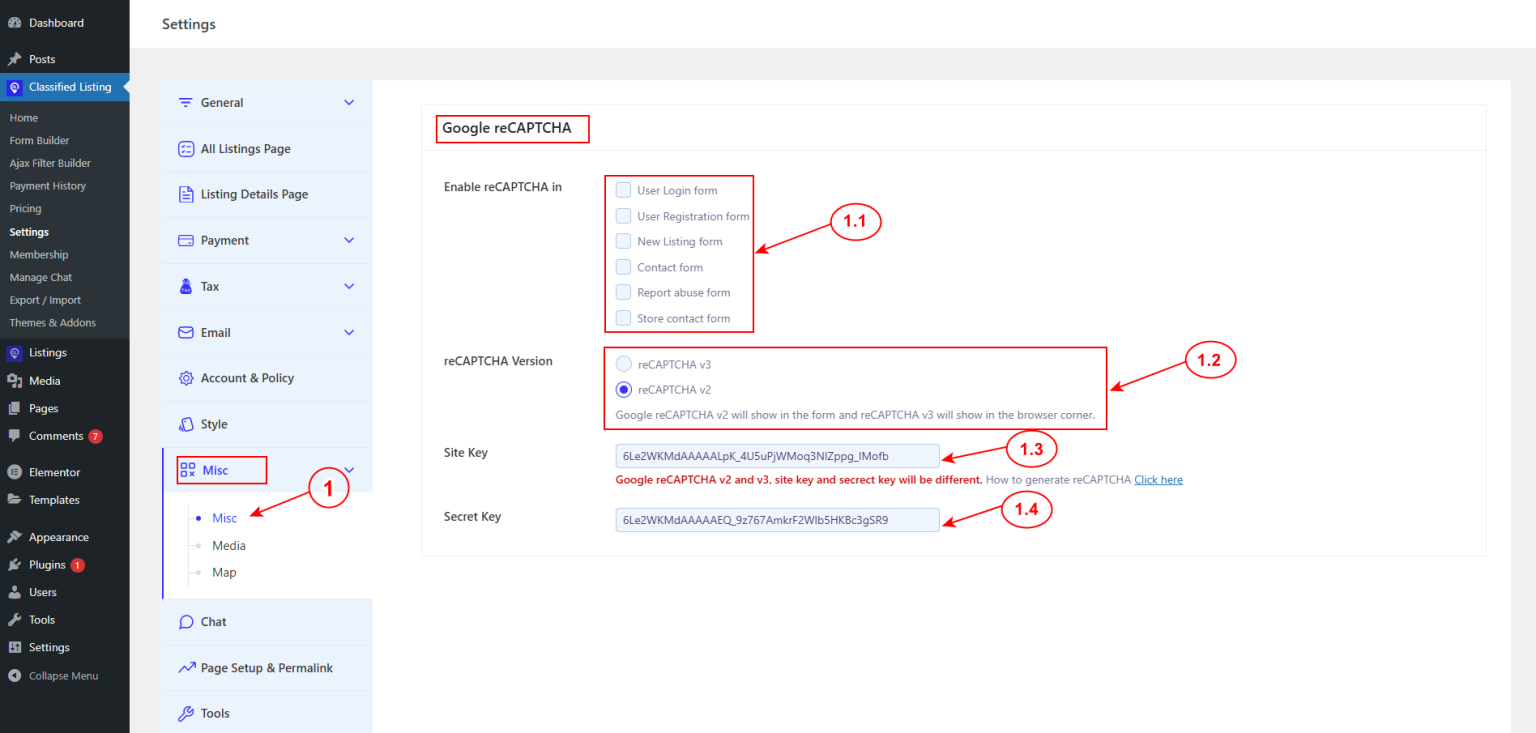Toggle the Contact form checkbox
This screenshot has height=733, width=1536.
(623, 267)
